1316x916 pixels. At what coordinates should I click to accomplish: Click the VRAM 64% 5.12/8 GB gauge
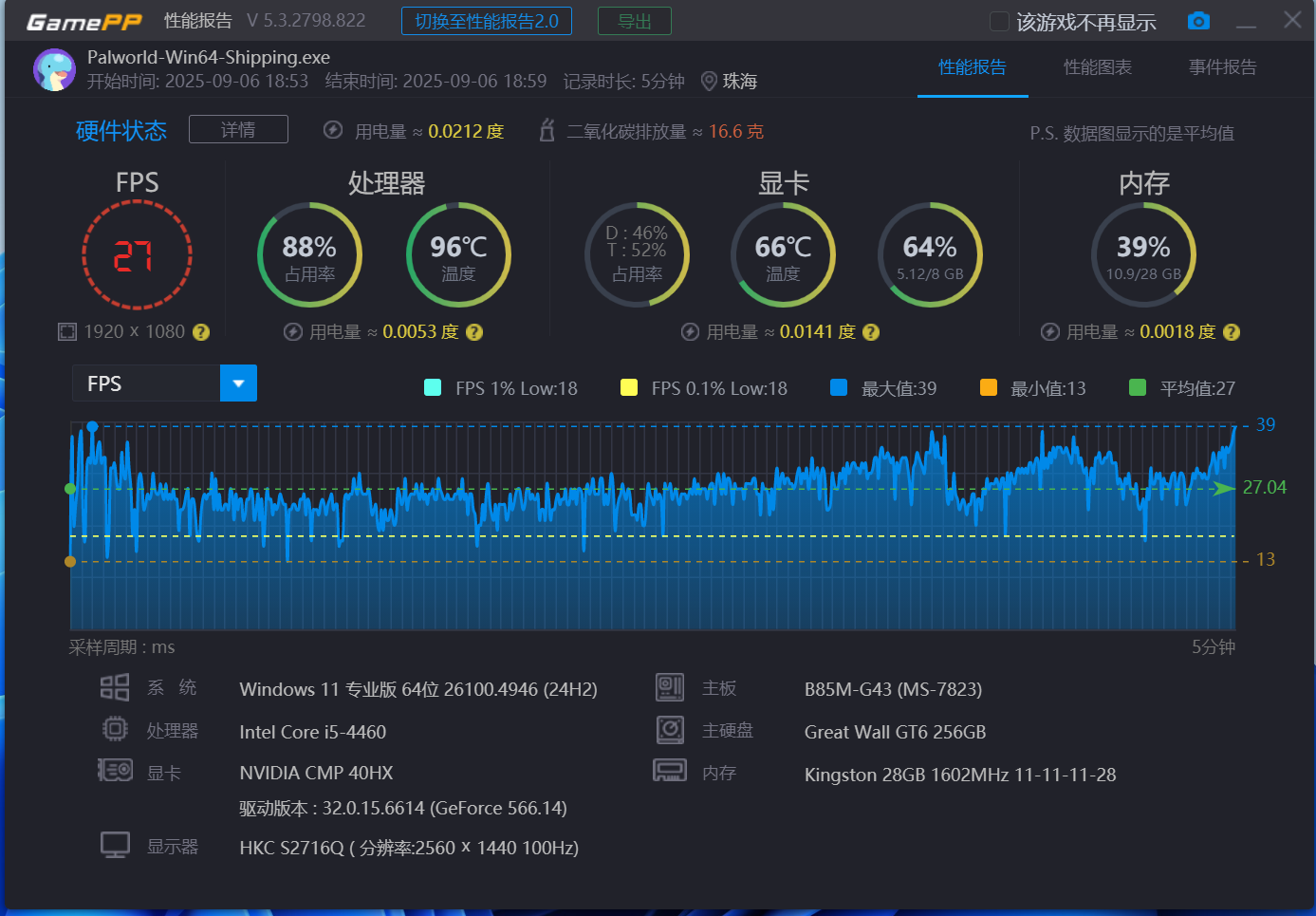pyautogui.click(x=930, y=254)
